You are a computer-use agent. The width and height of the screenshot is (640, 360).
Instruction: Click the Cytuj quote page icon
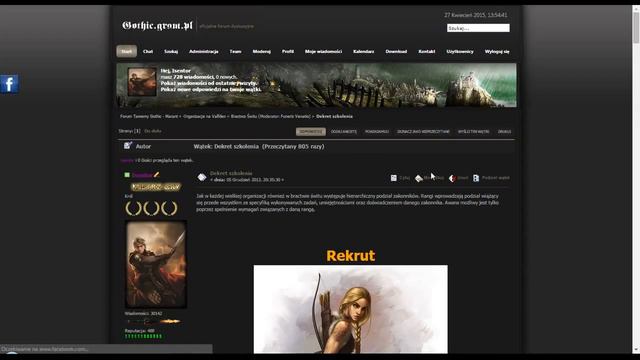pyautogui.click(x=393, y=178)
